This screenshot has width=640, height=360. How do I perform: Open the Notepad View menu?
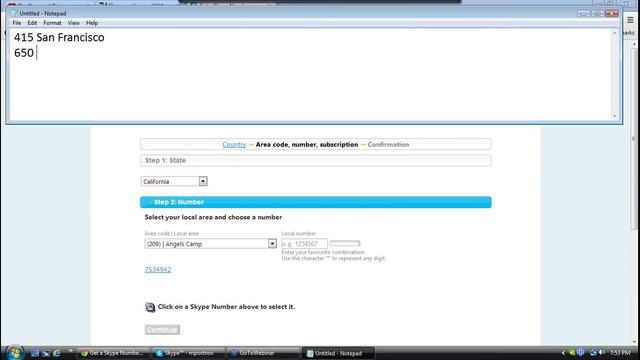point(73,23)
